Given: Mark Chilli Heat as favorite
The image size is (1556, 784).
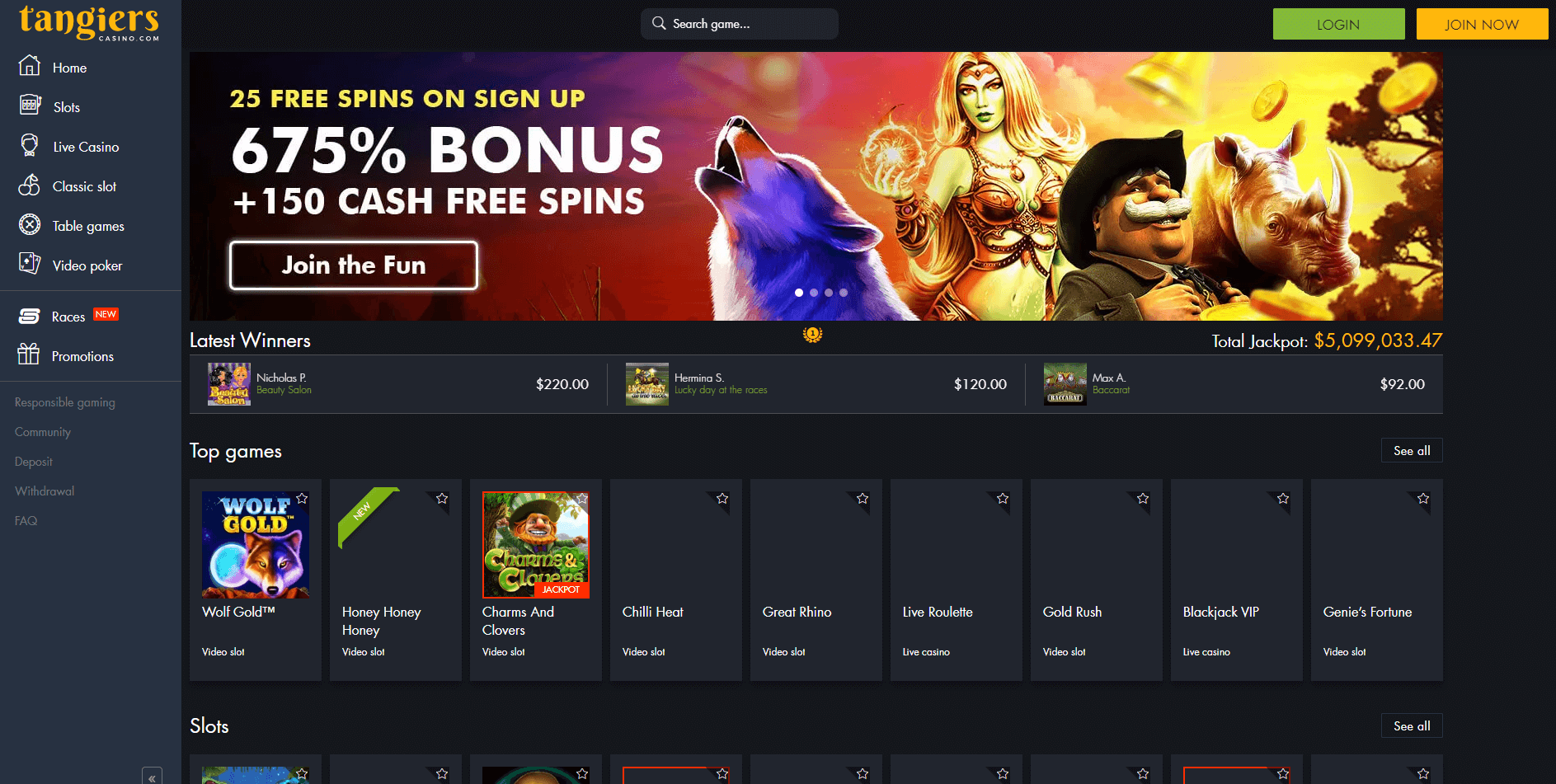Looking at the screenshot, I should tap(722, 498).
